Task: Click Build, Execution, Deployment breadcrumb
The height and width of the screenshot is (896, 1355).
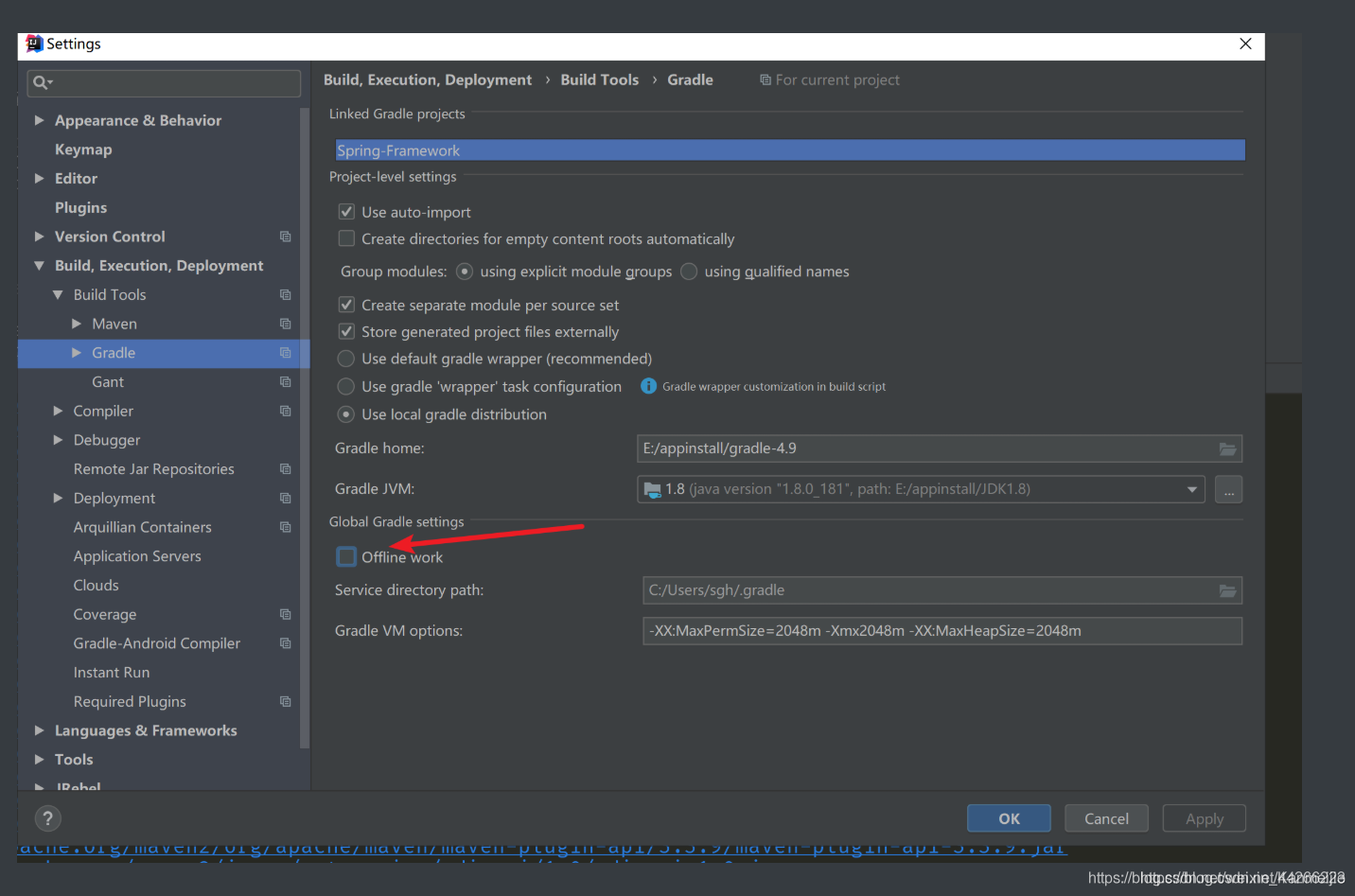Action: coord(428,80)
